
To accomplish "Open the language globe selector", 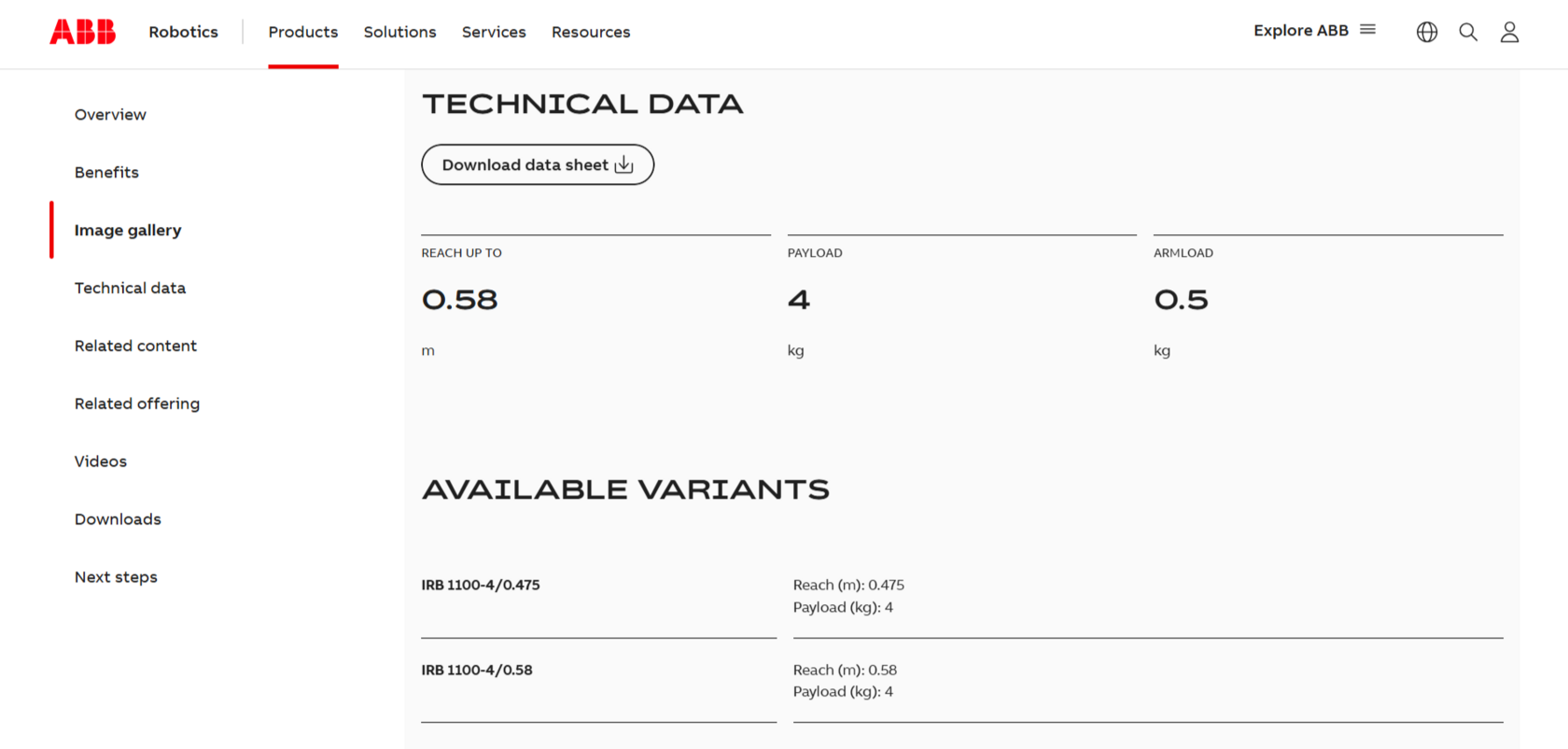I will (1427, 32).
